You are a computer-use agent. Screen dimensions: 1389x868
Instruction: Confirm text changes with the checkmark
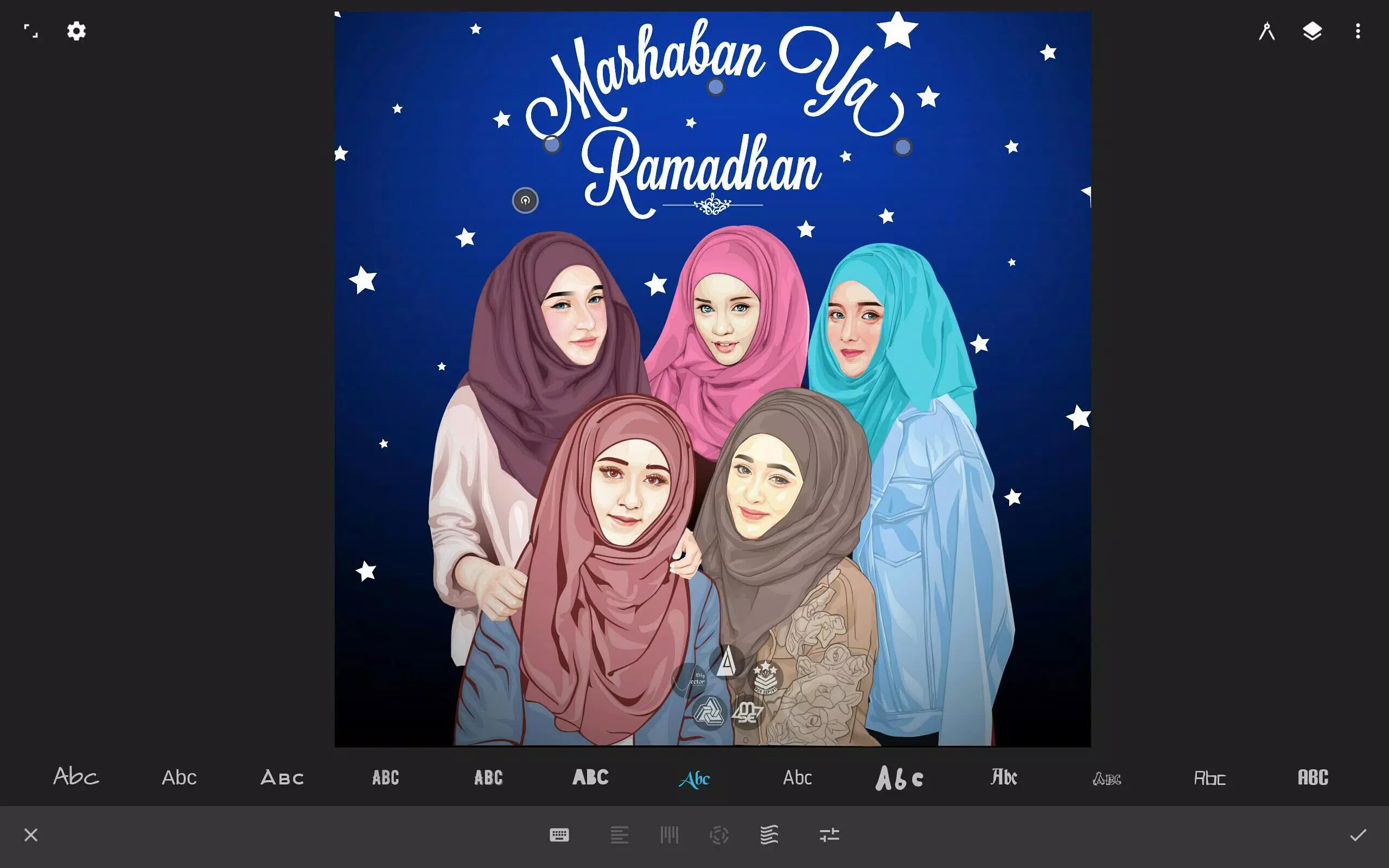pos(1358,834)
